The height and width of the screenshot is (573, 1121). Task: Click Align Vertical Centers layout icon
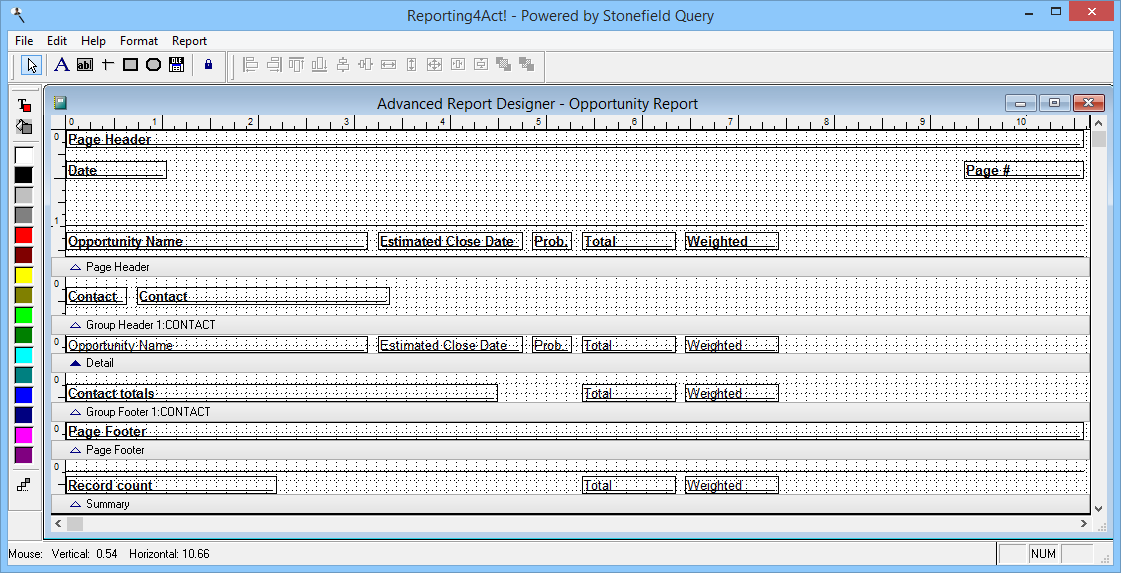342,64
